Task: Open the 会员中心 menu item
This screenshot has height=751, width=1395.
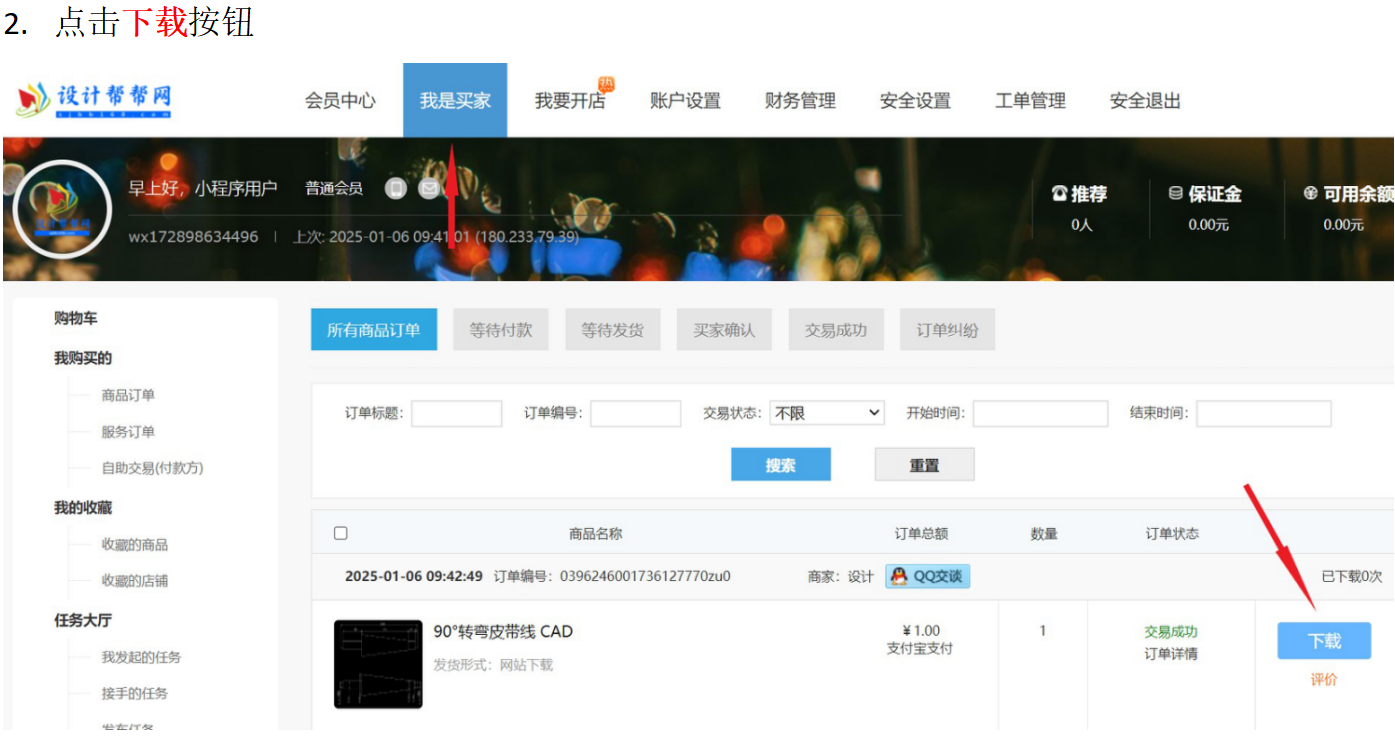Action: point(340,101)
